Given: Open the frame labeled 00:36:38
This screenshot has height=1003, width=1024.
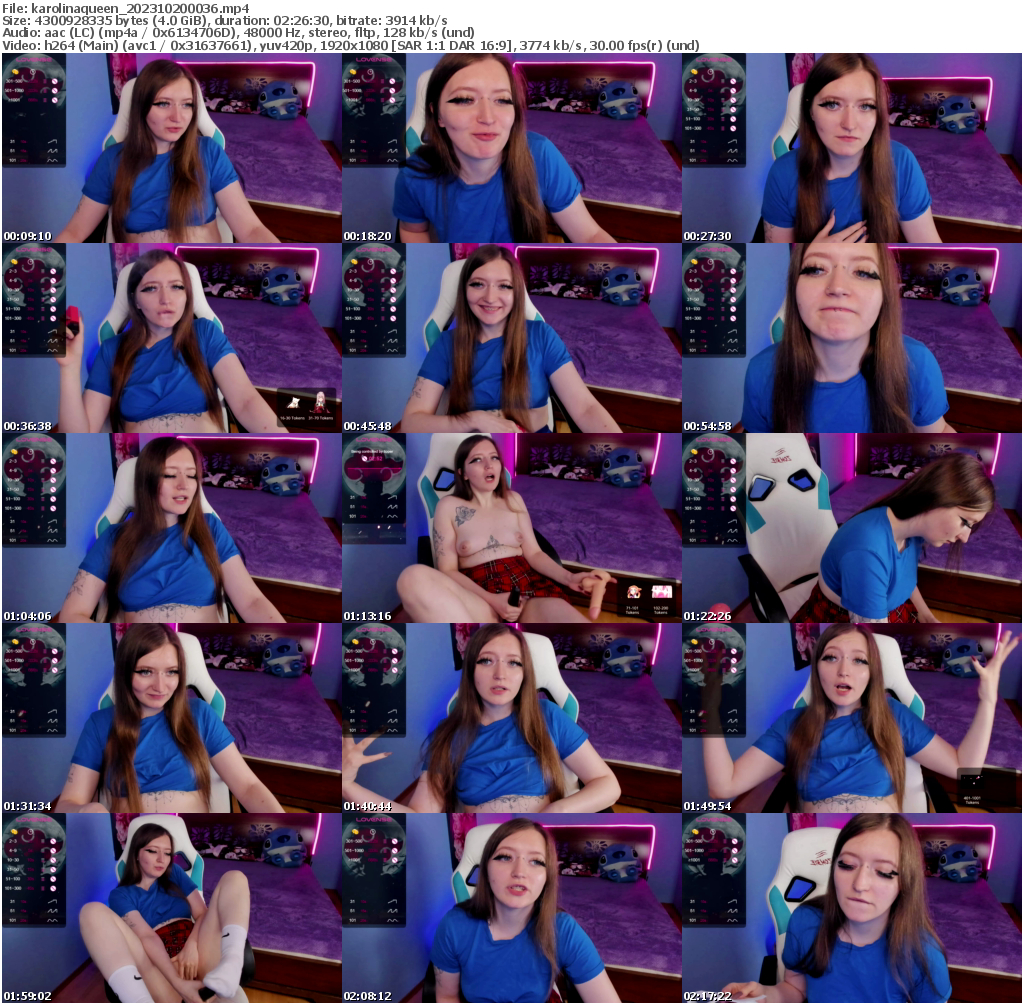Looking at the screenshot, I should coord(172,338).
